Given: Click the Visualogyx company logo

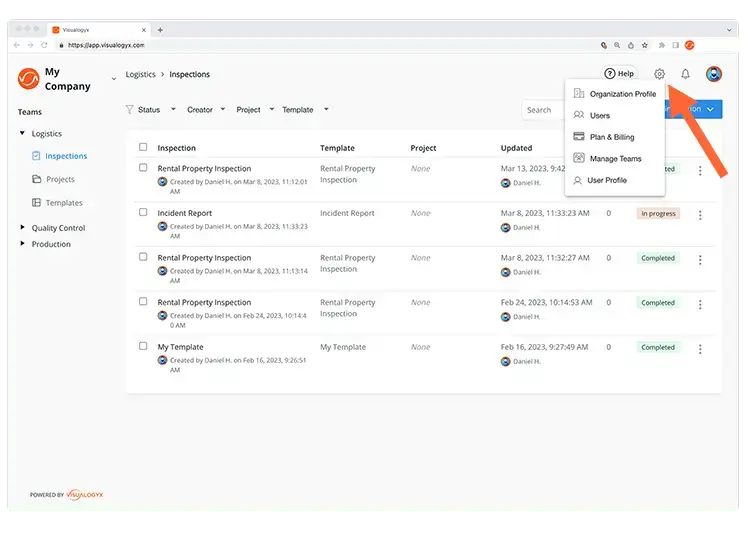Looking at the screenshot, I should 29,79.
